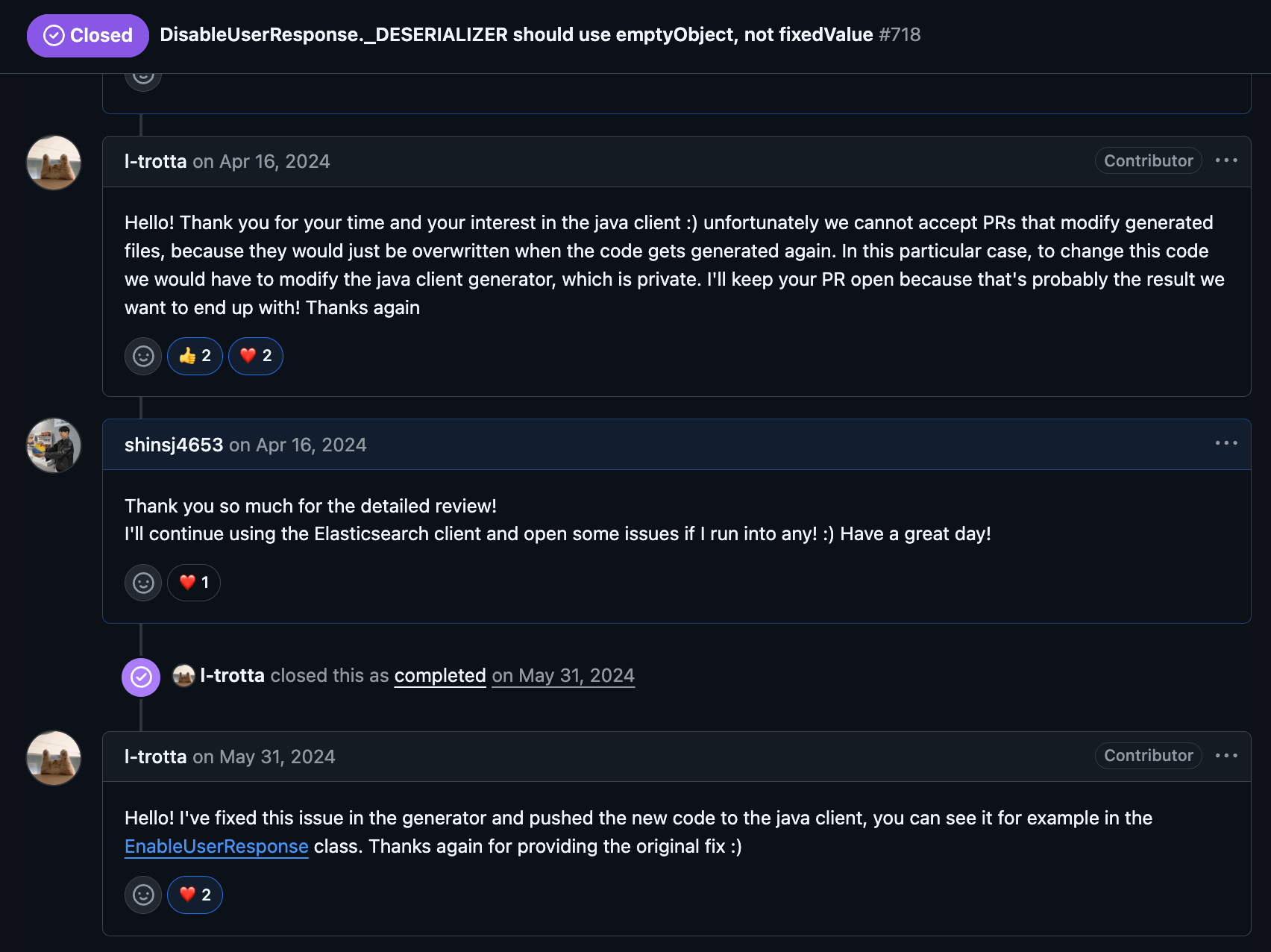Click the 'on May 31, 2024' closed timestamp

563,676
